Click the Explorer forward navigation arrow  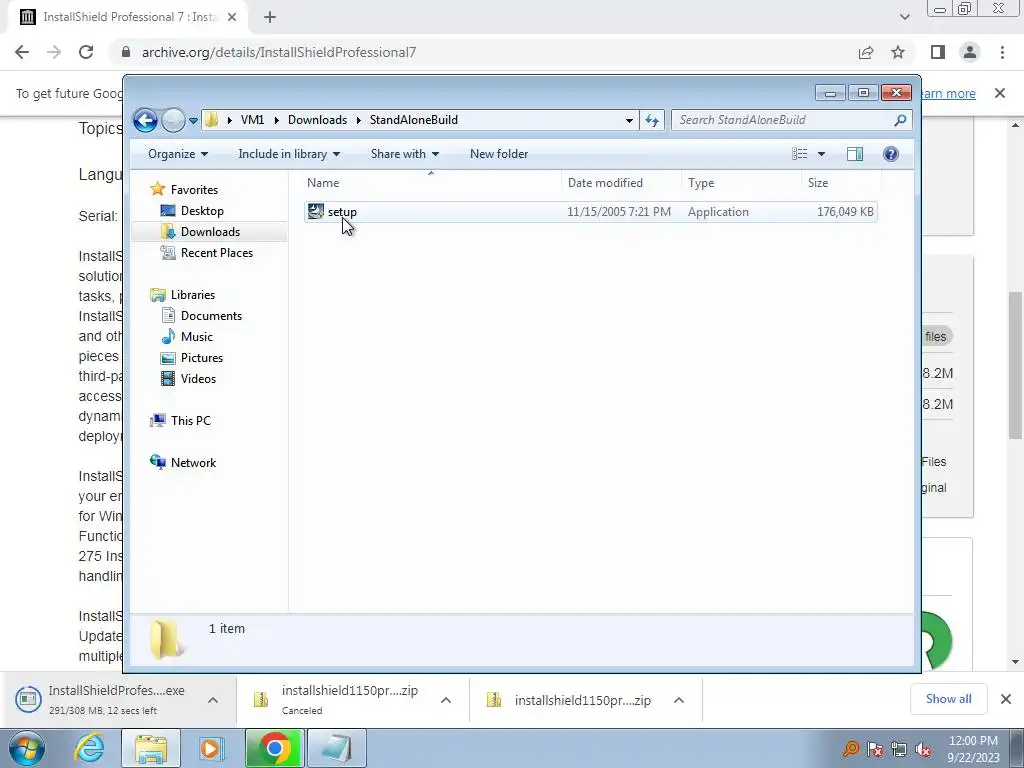(173, 120)
